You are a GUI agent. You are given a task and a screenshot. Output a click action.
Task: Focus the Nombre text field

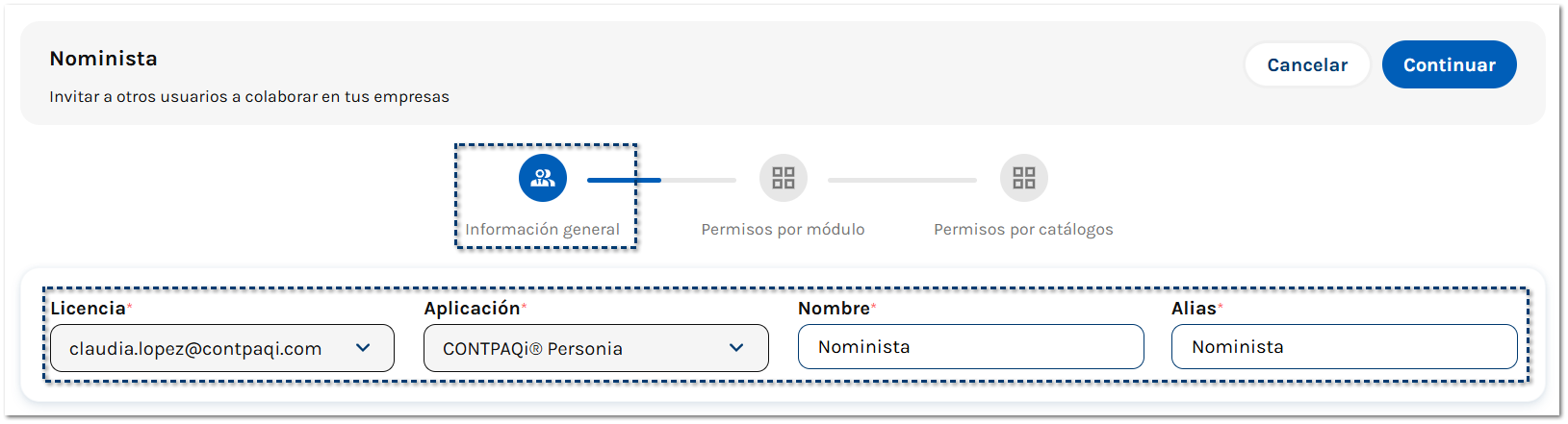(970, 347)
